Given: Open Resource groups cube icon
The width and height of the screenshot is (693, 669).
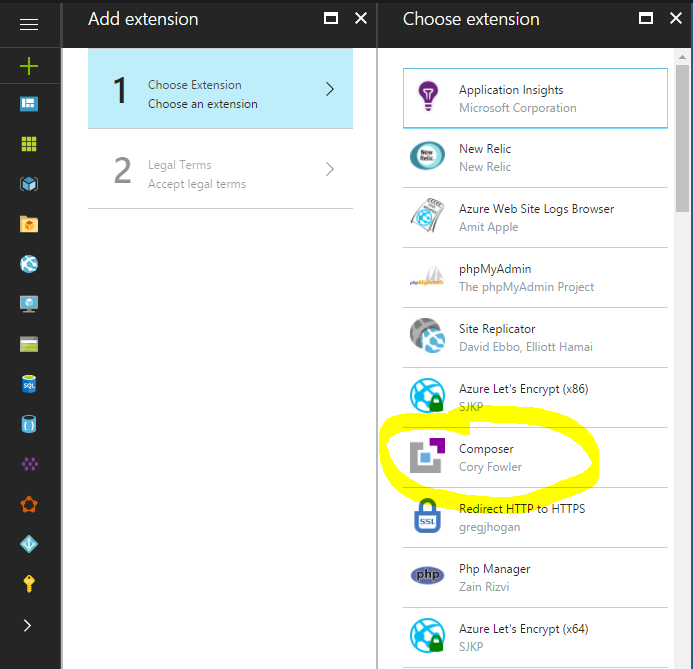Looking at the screenshot, I should click(x=29, y=184).
